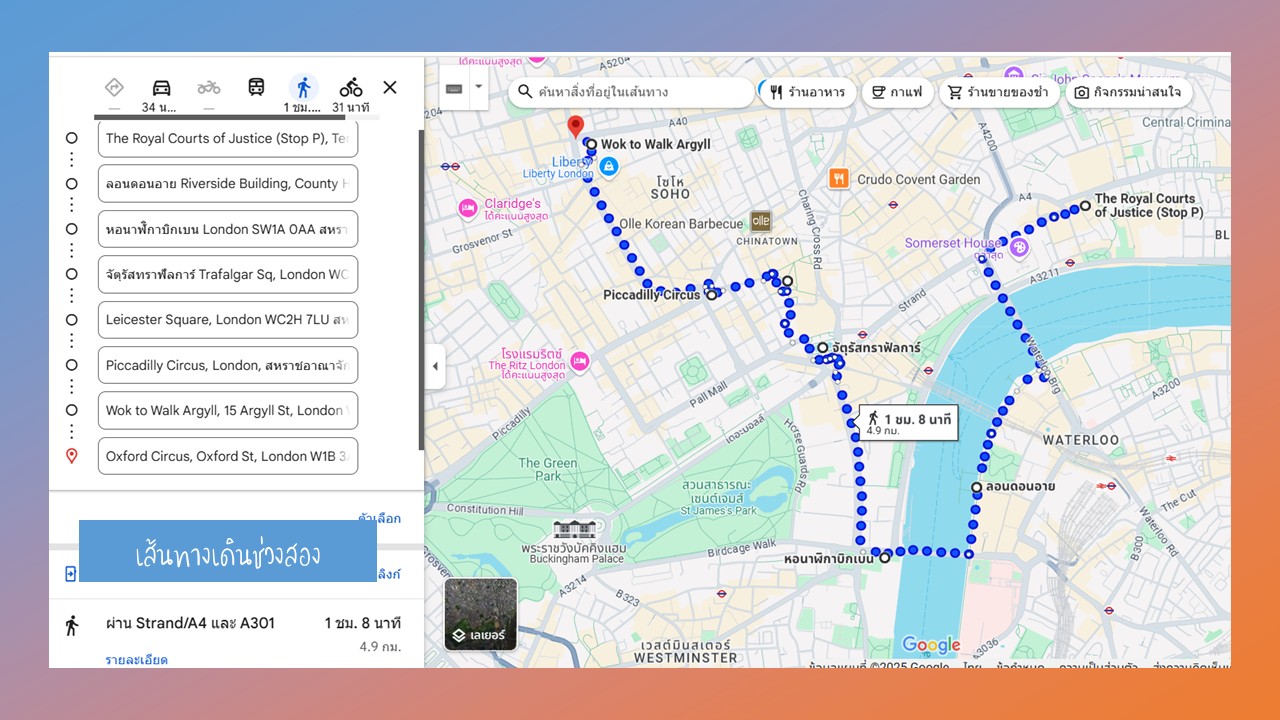Close the directions panel with X

390,87
